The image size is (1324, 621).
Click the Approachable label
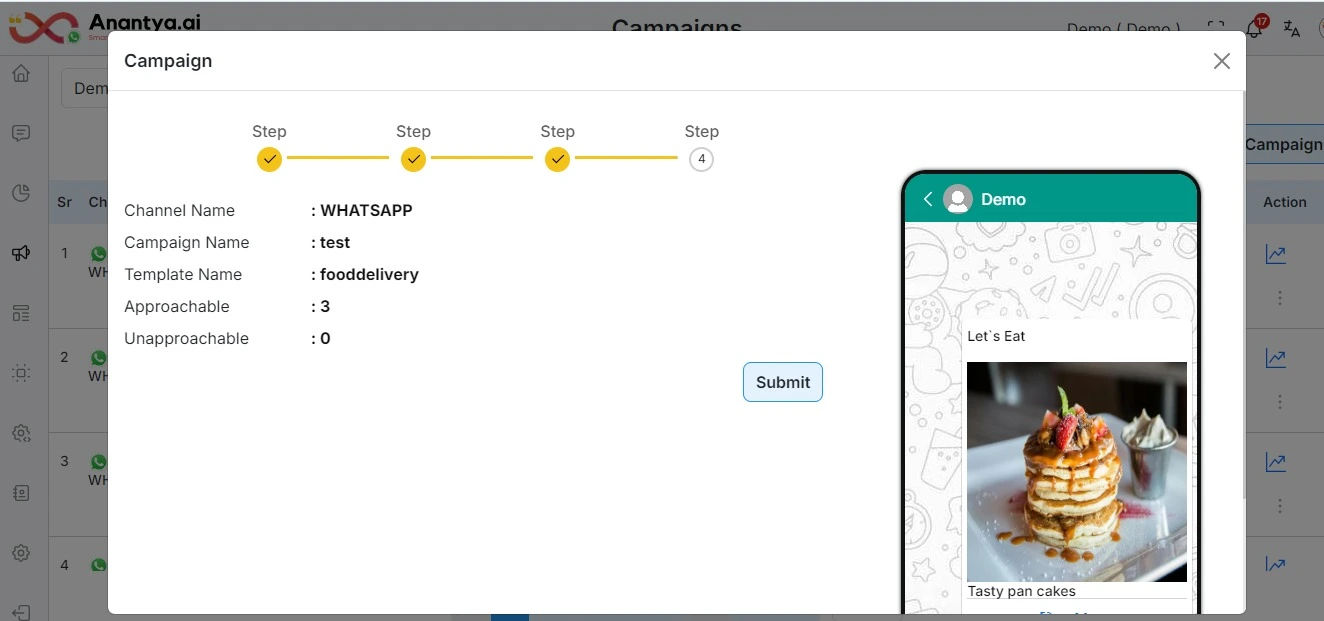177,306
